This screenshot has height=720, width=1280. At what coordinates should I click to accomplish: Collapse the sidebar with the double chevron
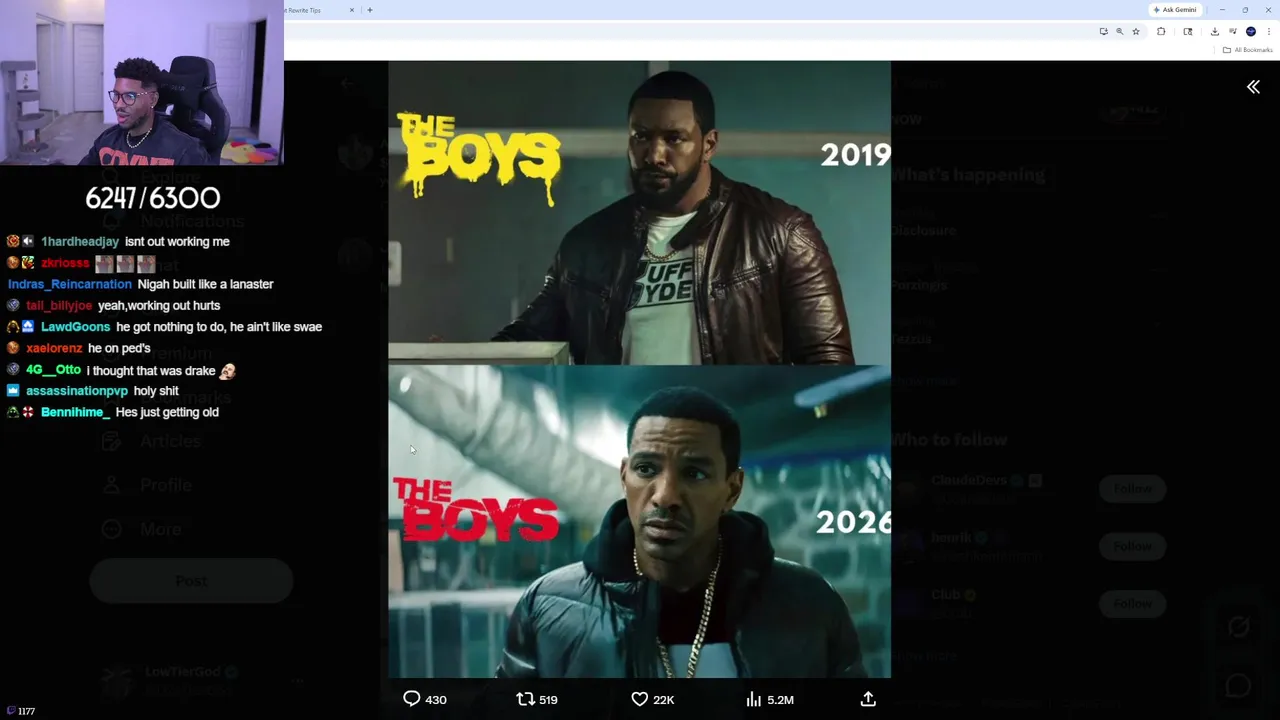coord(1253,87)
